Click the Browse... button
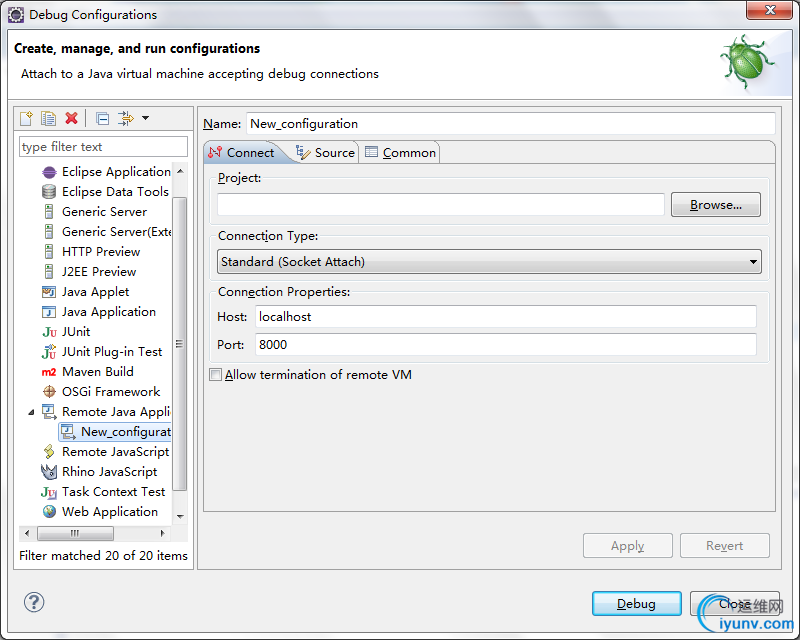800x640 pixels. pyautogui.click(x=715, y=205)
